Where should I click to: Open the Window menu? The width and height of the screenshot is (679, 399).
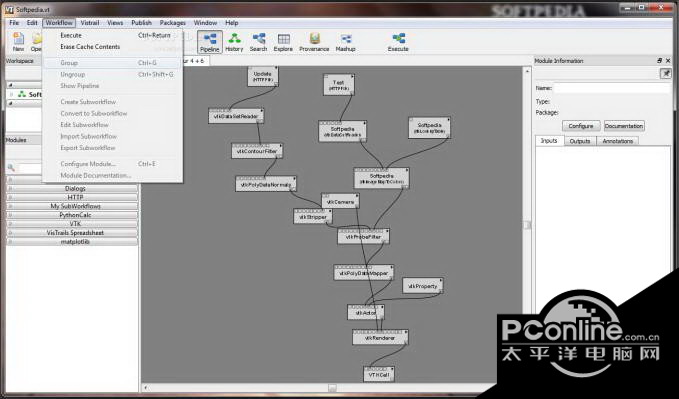pyautogui.click(x=205, y=23)
